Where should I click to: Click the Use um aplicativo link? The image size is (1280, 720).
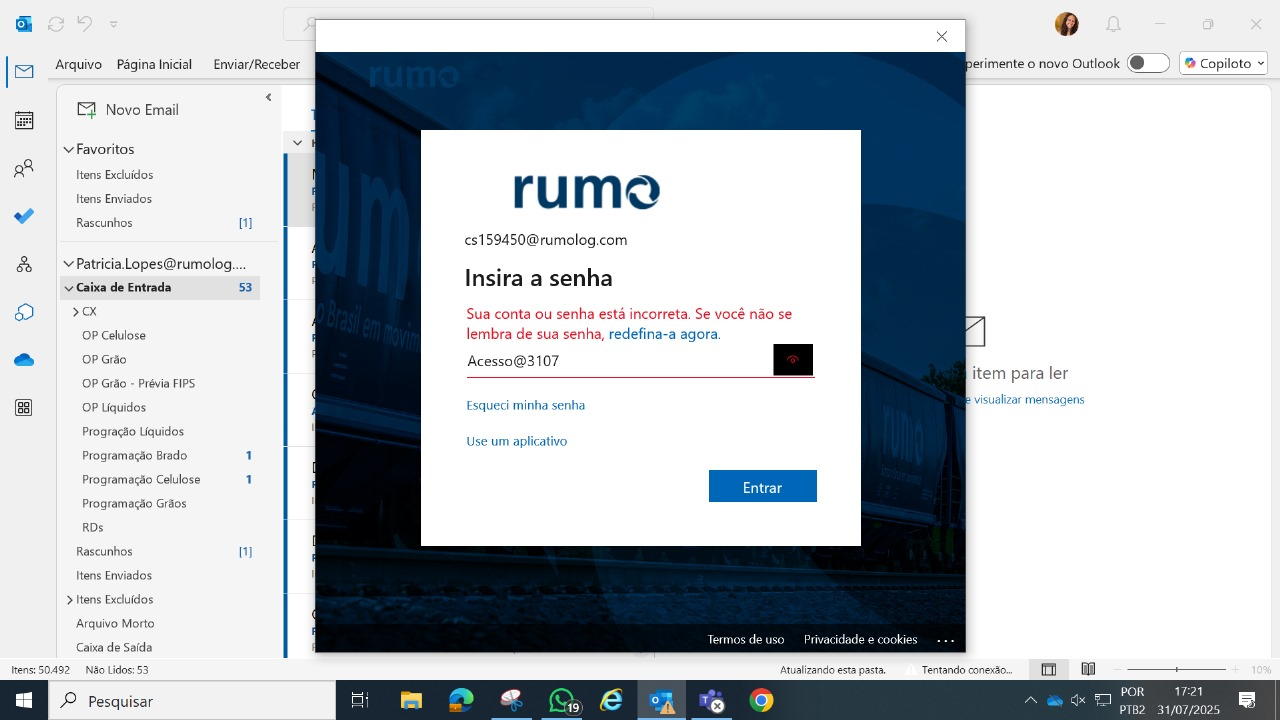point(517,441)
